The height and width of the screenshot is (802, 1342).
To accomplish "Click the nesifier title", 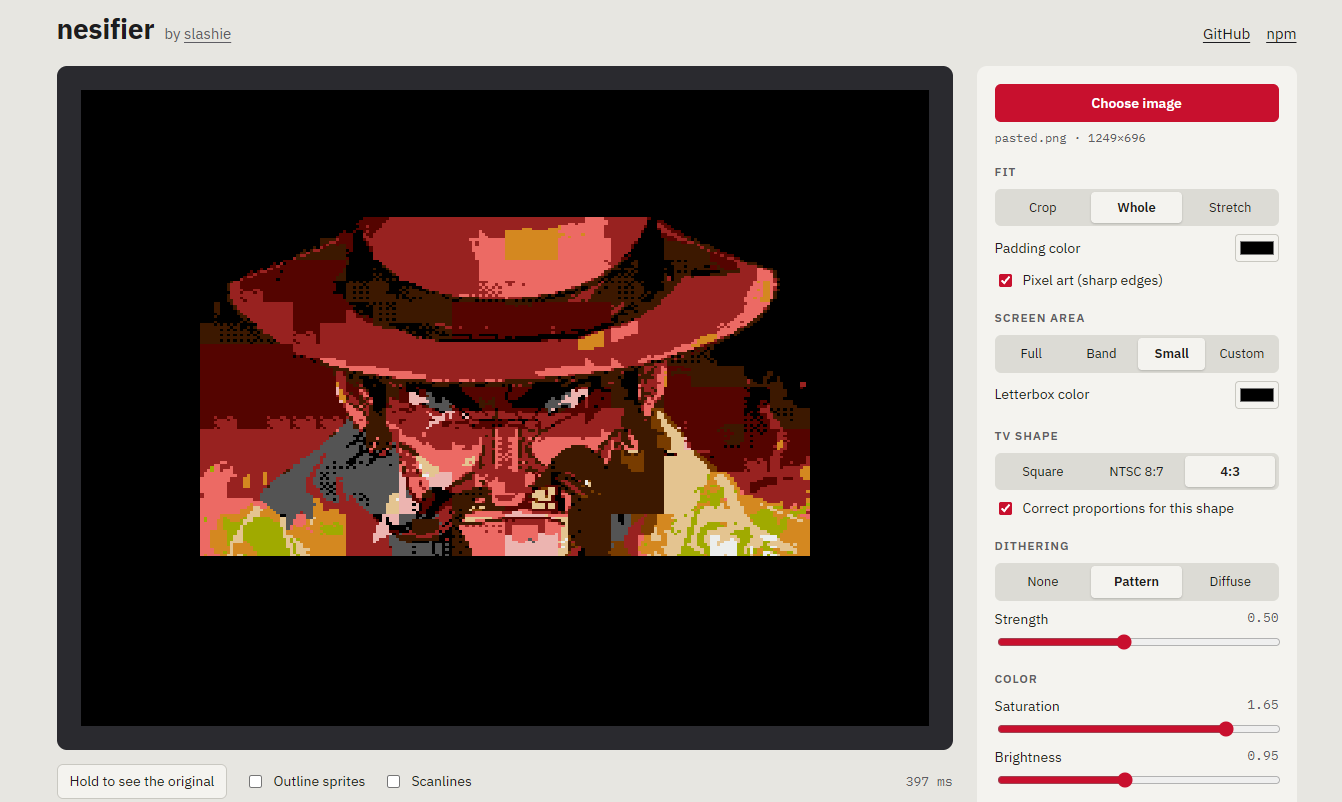I will (x=105, y=30).
